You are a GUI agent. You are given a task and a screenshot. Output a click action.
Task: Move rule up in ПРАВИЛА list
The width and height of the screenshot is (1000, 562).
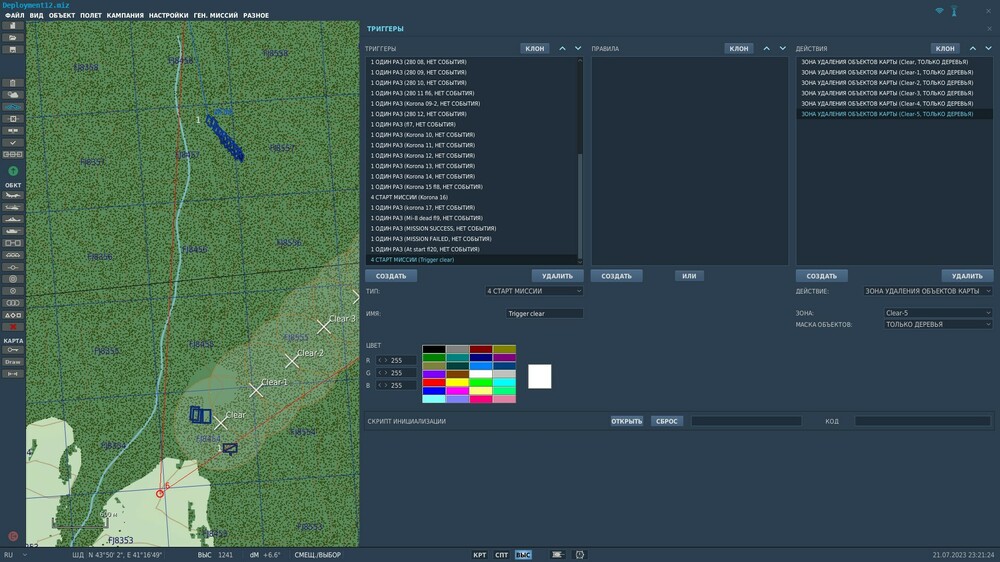point(767,48)
